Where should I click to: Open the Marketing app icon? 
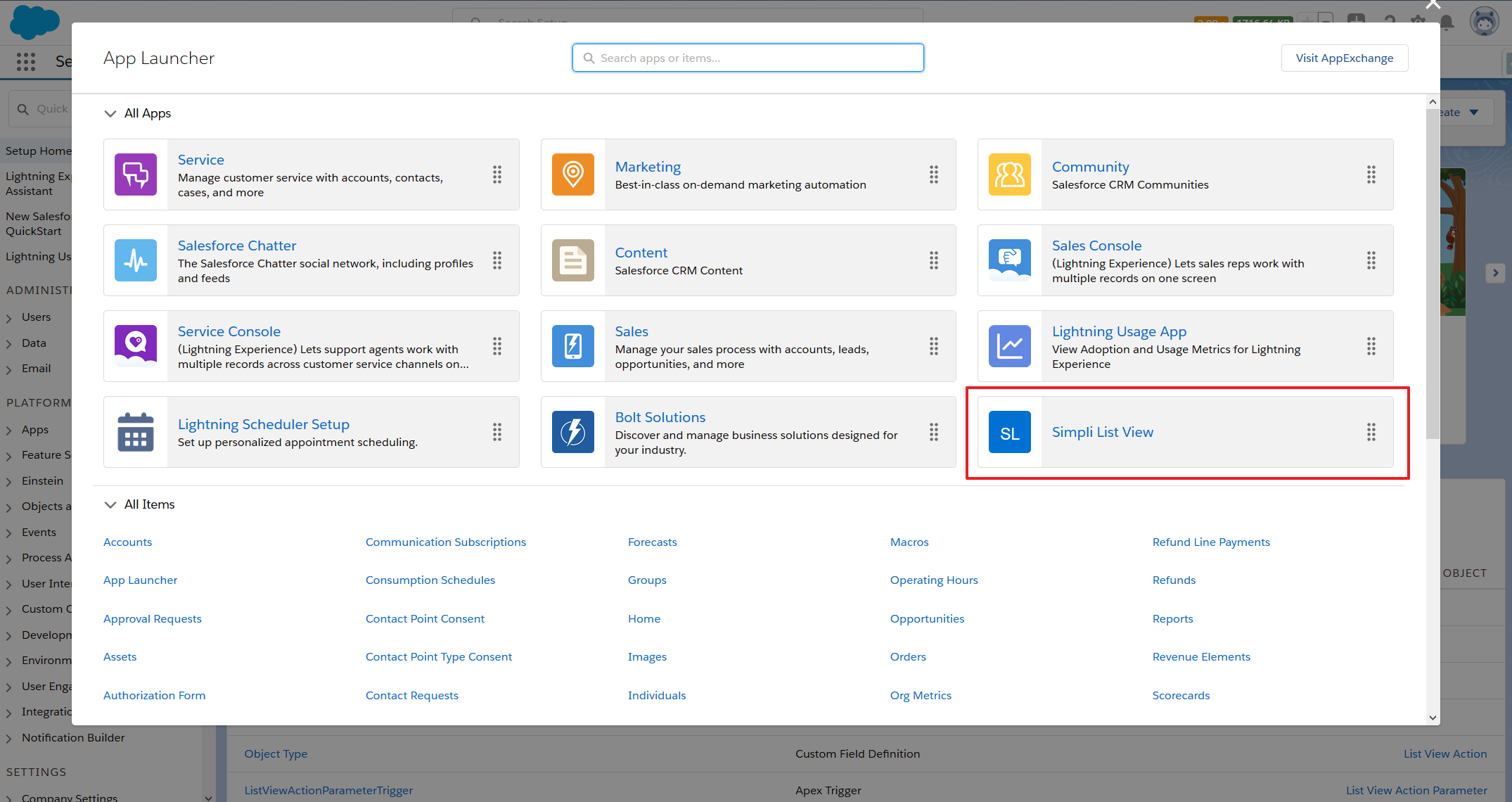point(573,174)
